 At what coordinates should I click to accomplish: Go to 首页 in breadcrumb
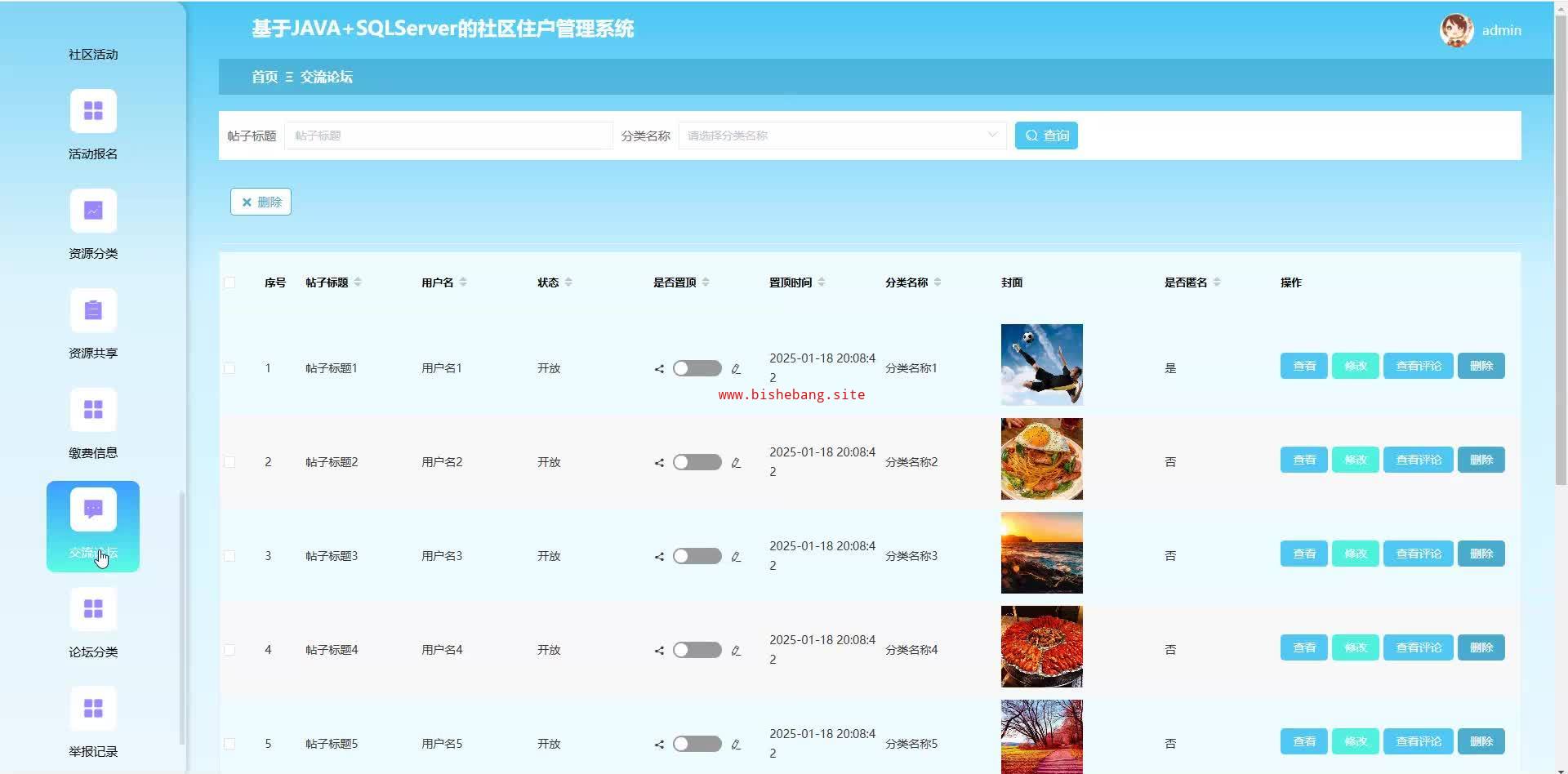pyautogui.click(x=264, y=77)
